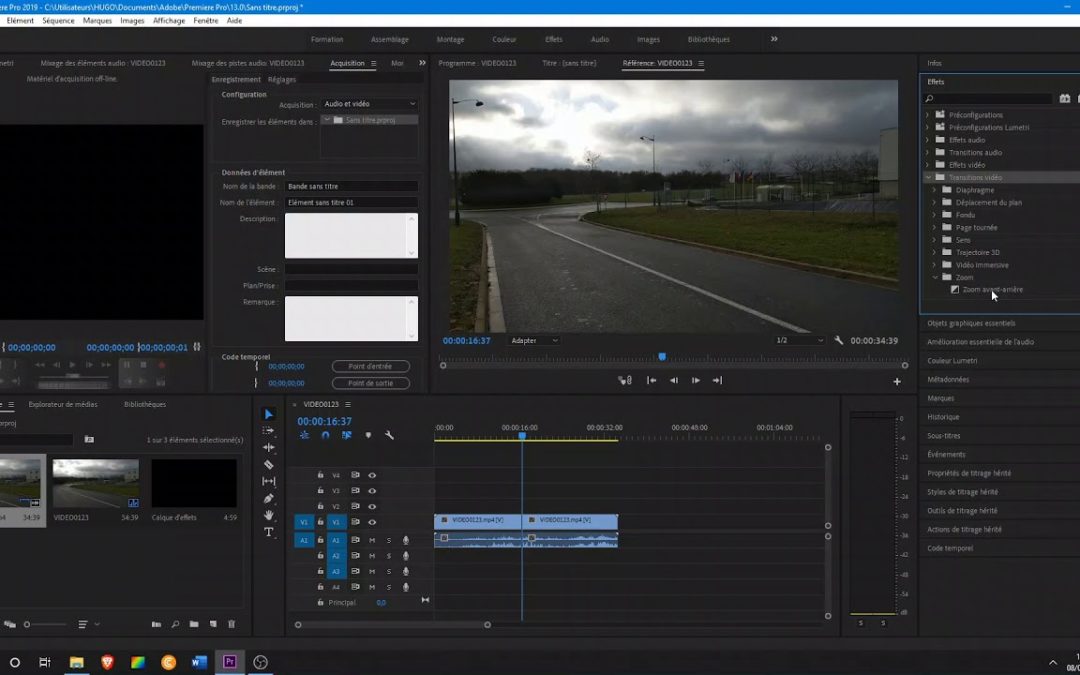The image size is (1080, 675).
Task: Open the timeline settings wrench icon
Action: [x=391, y=435]
